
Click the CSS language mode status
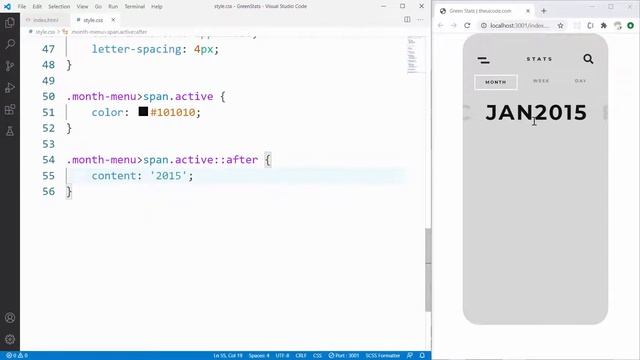318,356
